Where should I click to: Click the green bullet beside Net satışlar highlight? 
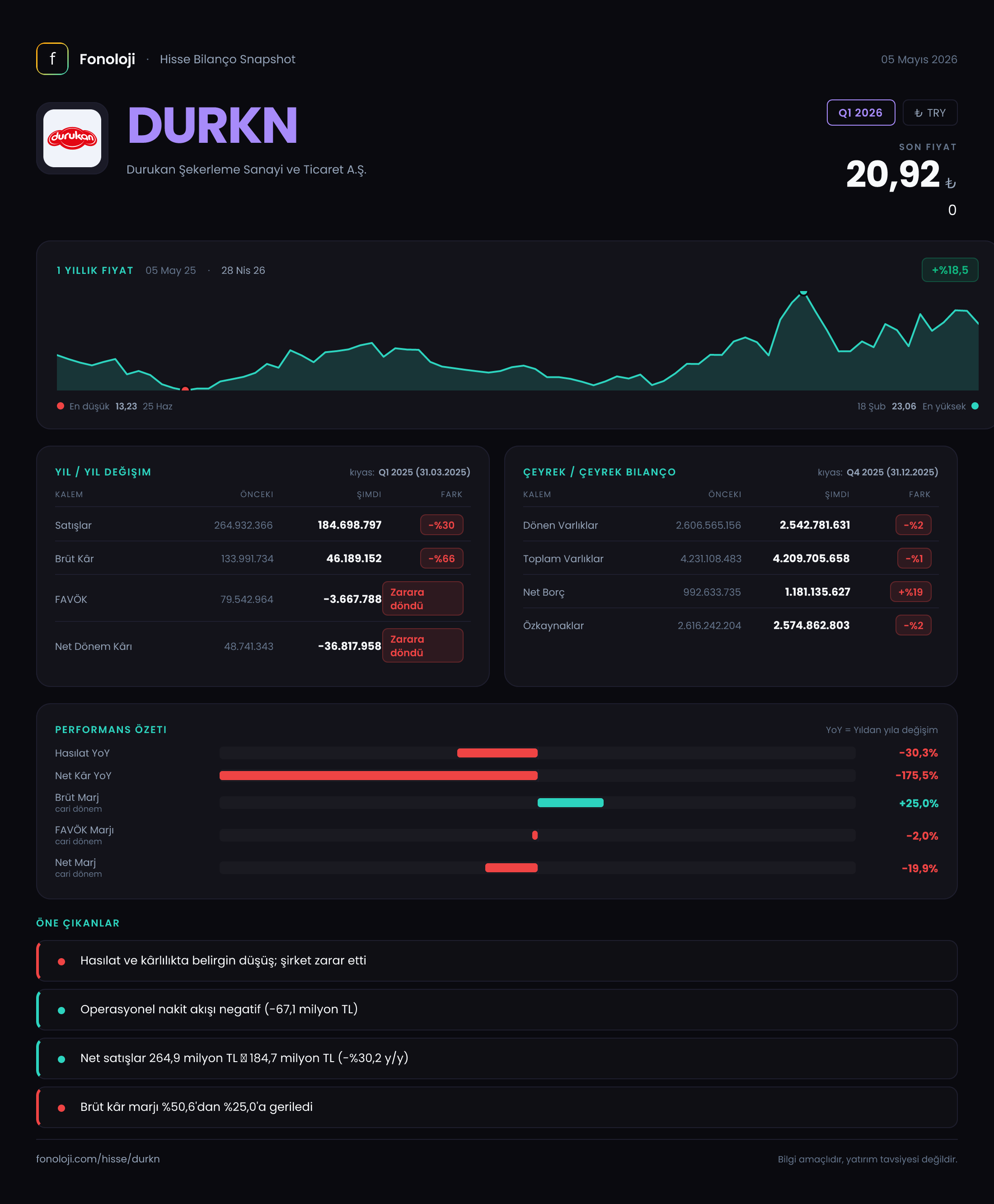tap(61, 1059)
